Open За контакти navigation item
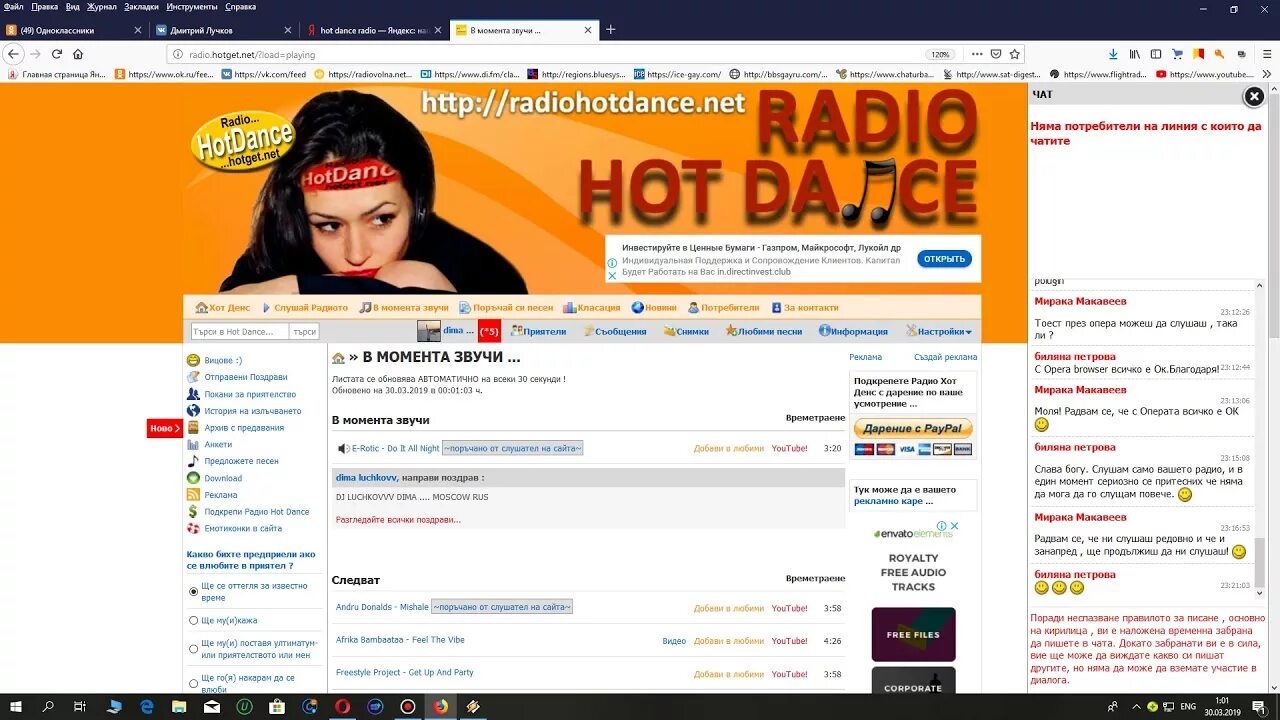Screen dimensions: 1280x720 pos(804,308)
